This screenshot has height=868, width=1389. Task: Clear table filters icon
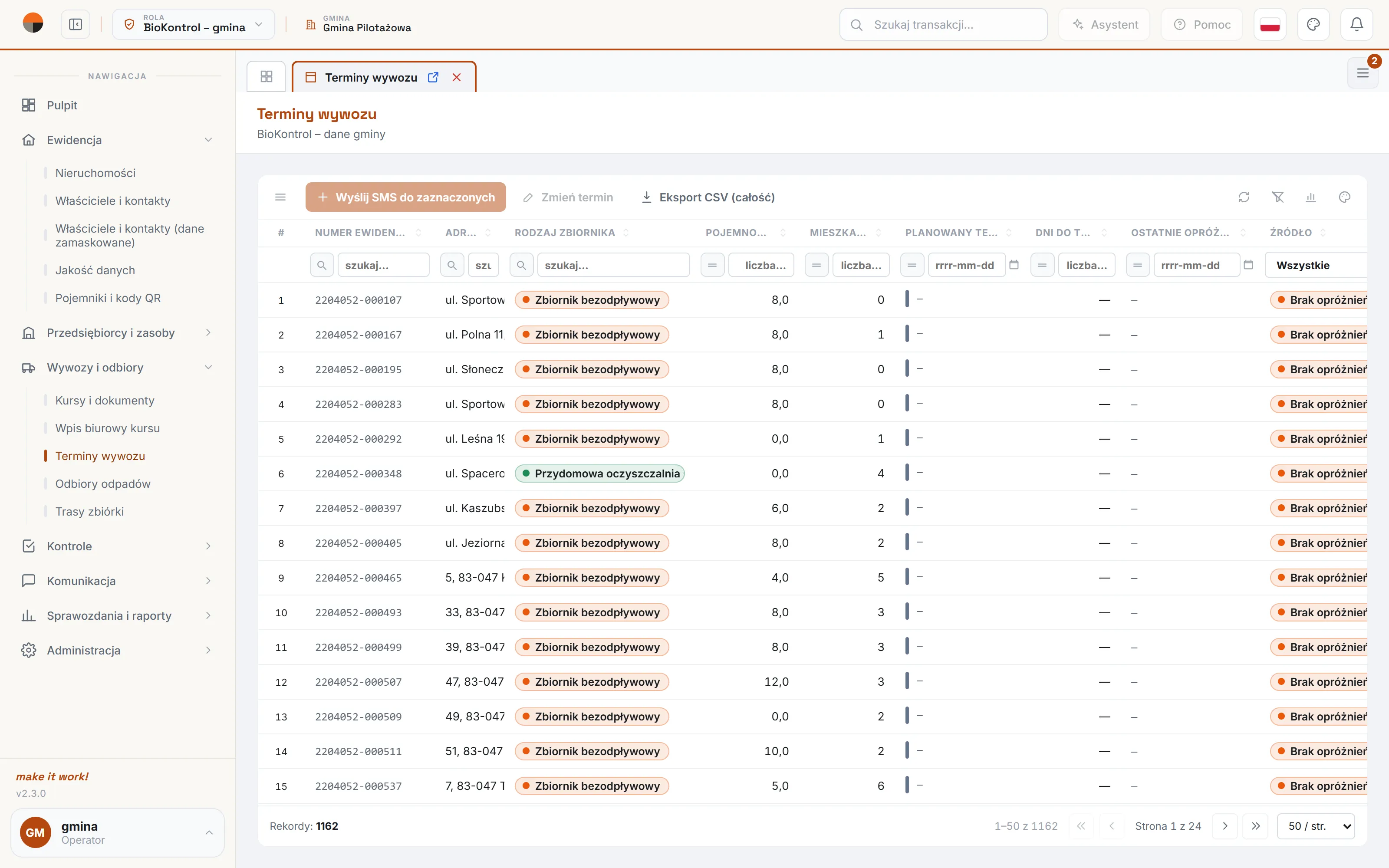1277,197
